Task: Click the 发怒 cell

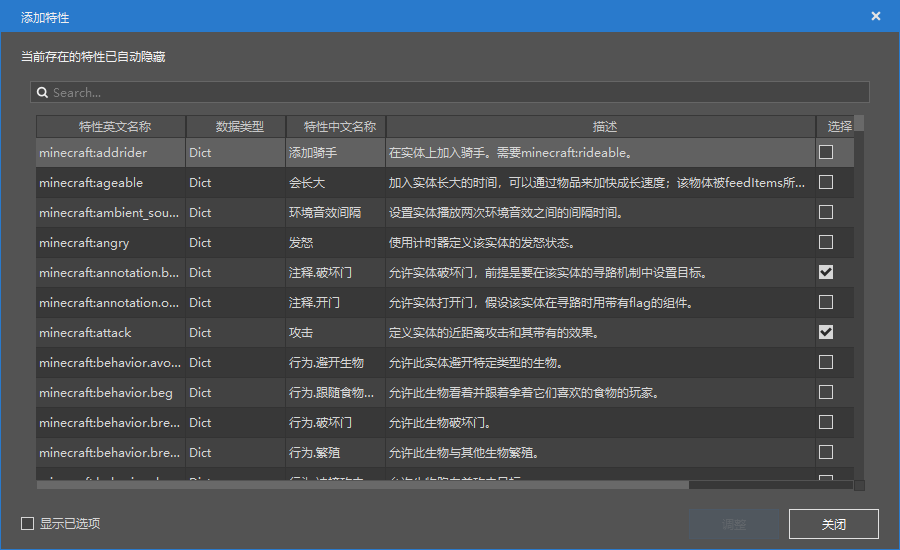Action: [336, 243]
